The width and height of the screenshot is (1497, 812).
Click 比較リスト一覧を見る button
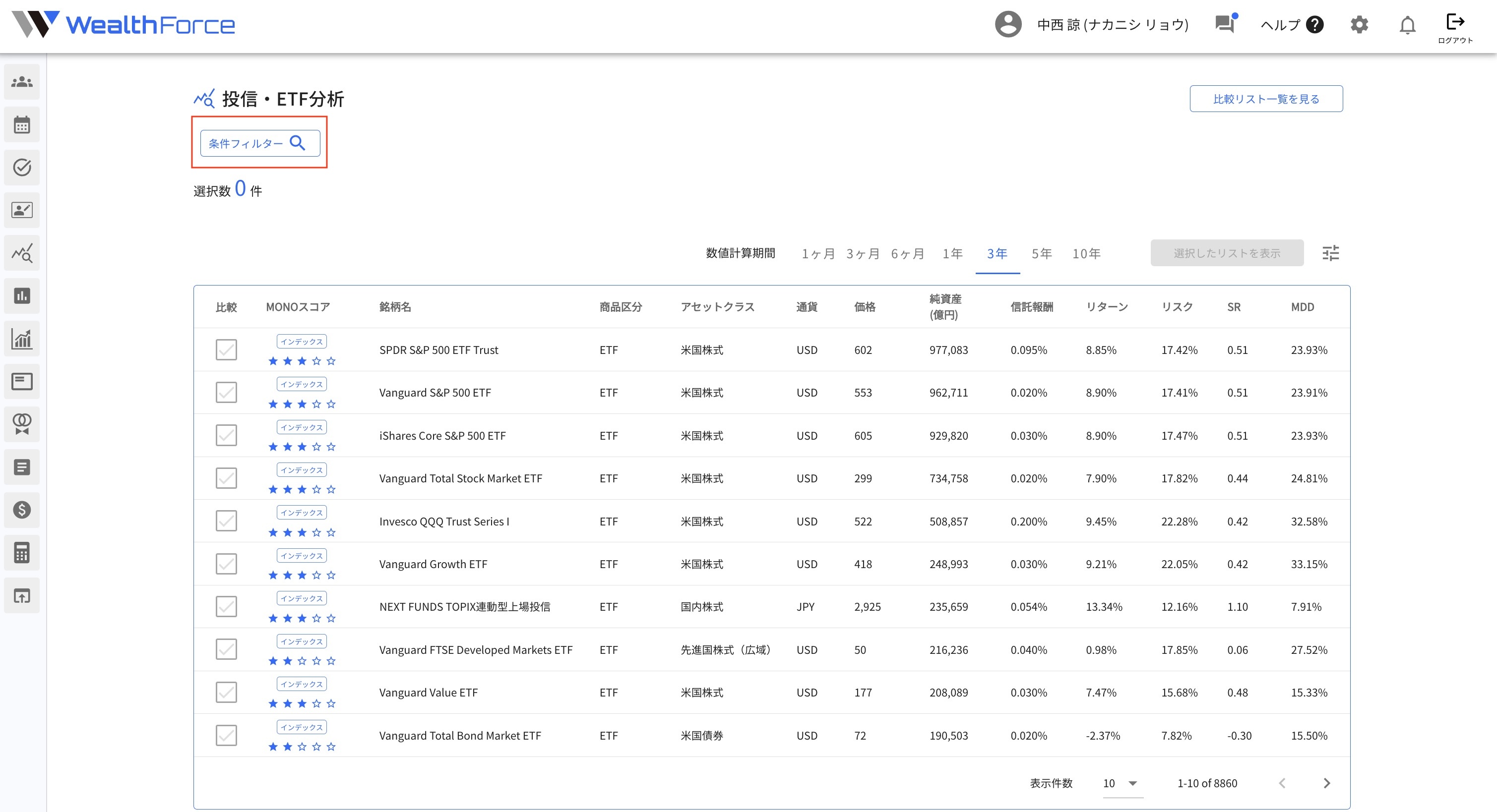click(x=1266, y=99)
